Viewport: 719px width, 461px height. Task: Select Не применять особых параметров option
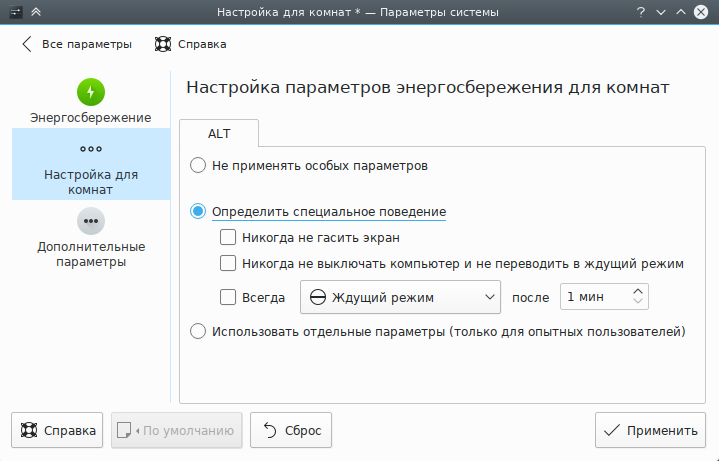[198, 165]
